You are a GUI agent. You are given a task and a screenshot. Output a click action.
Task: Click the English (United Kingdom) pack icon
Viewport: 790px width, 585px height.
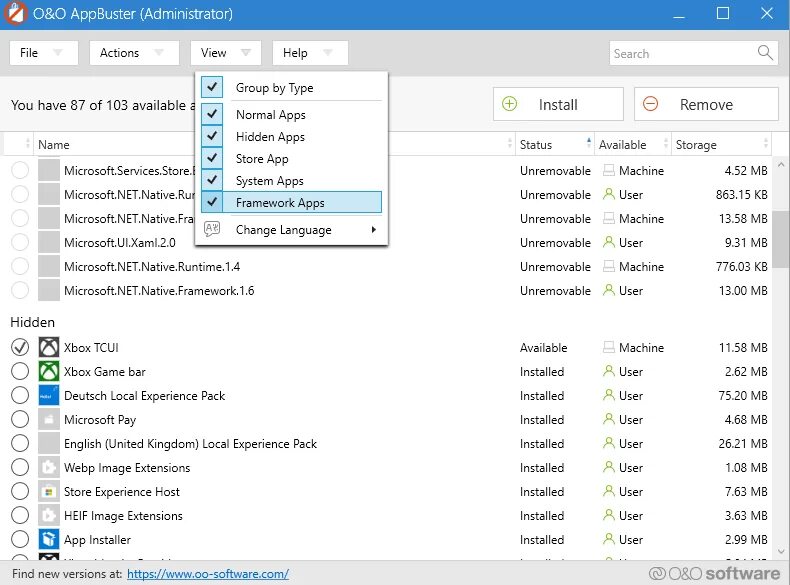[49, 443]
